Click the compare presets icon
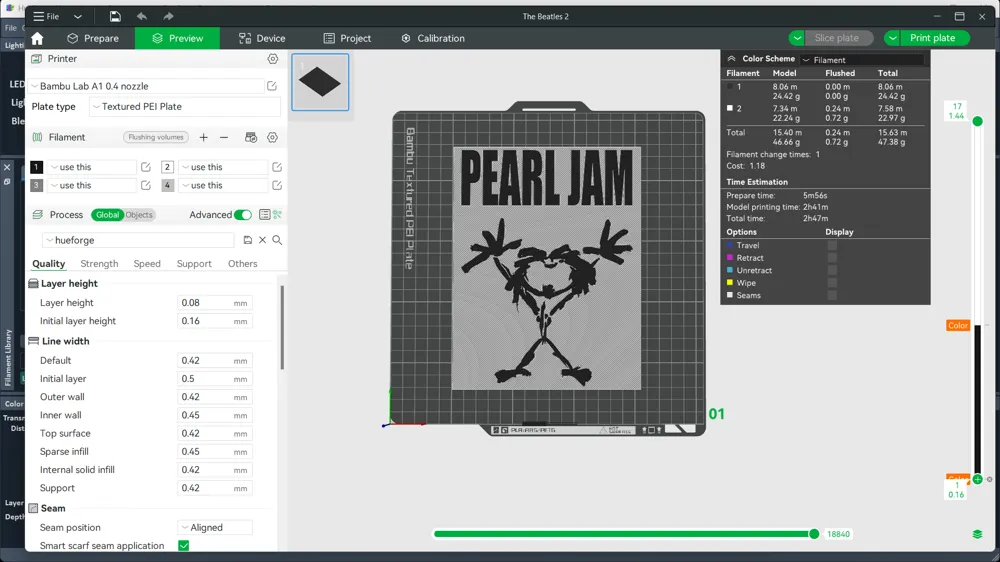The width and height of the screenshot is (1000, 562). (x=277, y=215)
